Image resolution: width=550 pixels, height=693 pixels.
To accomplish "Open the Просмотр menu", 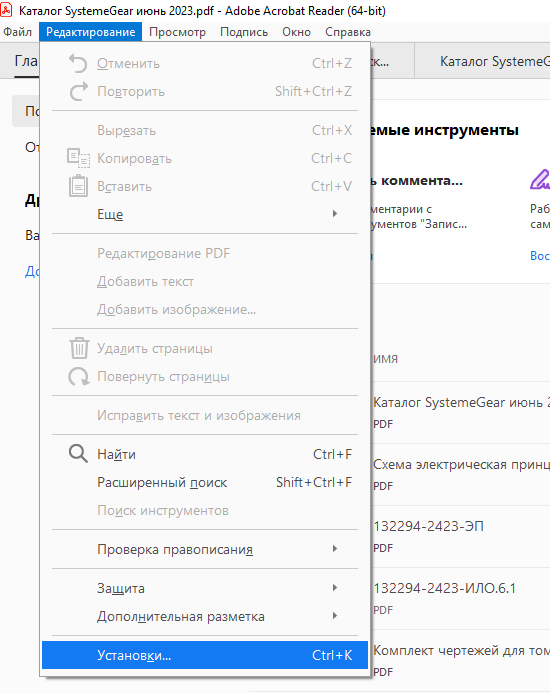I will coord(177,32).
